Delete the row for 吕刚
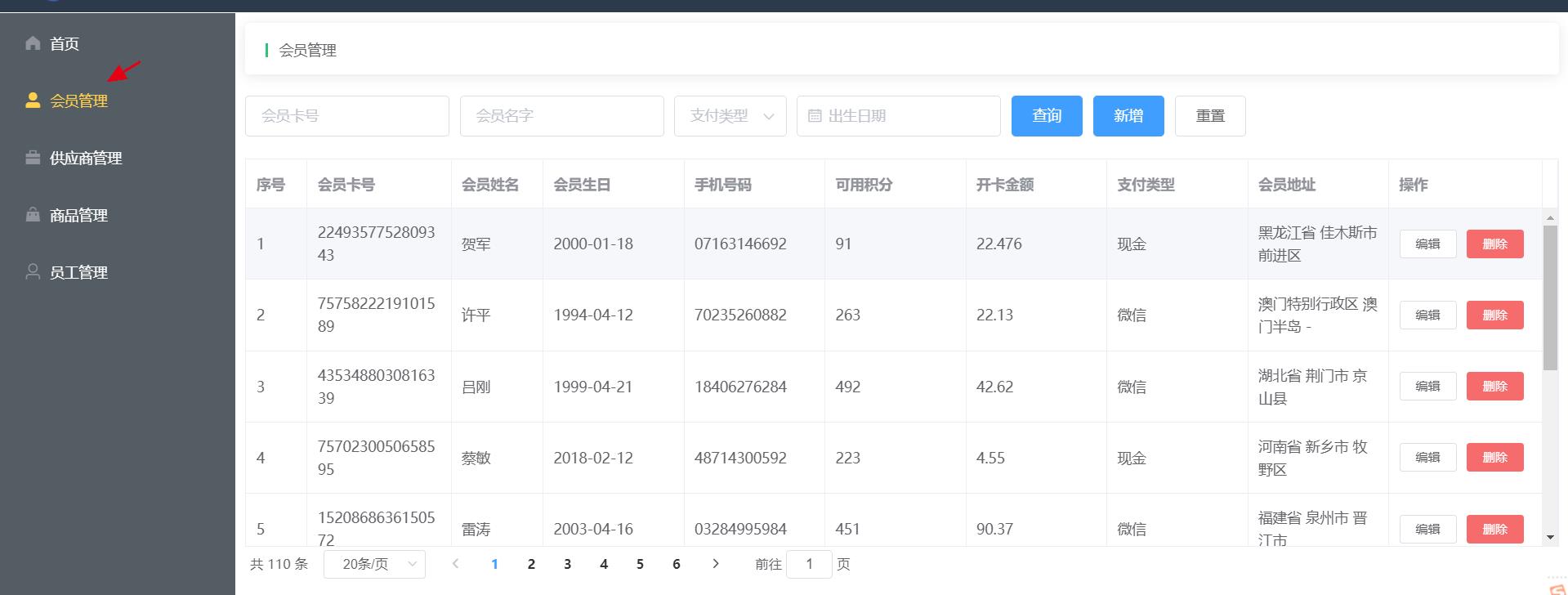 click(1494, 386)
